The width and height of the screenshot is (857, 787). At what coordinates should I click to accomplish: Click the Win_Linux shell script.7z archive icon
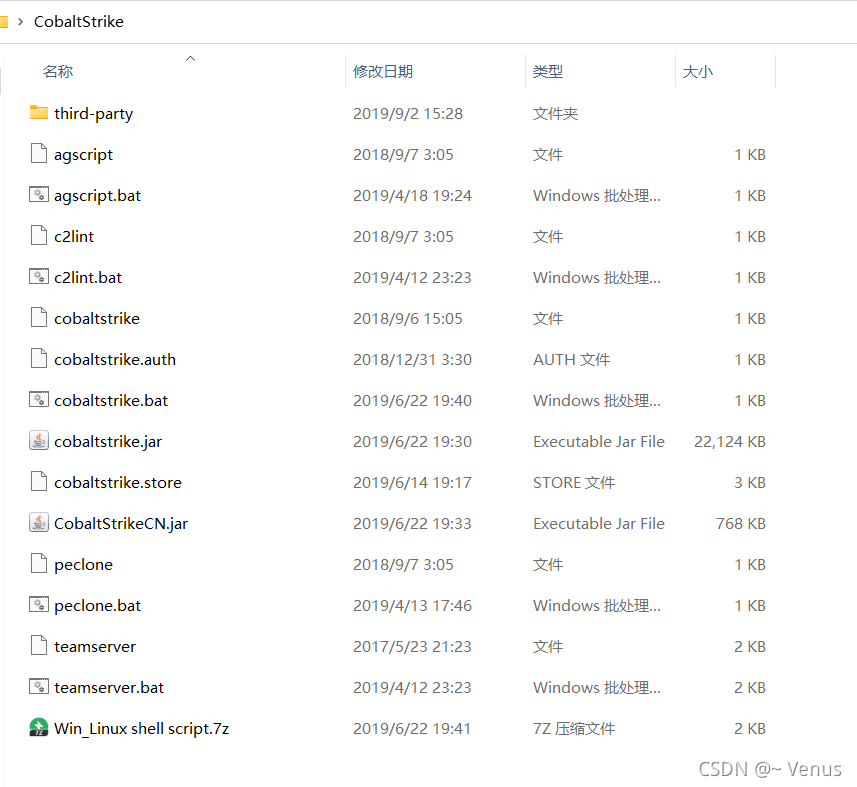tap(38, 727)
